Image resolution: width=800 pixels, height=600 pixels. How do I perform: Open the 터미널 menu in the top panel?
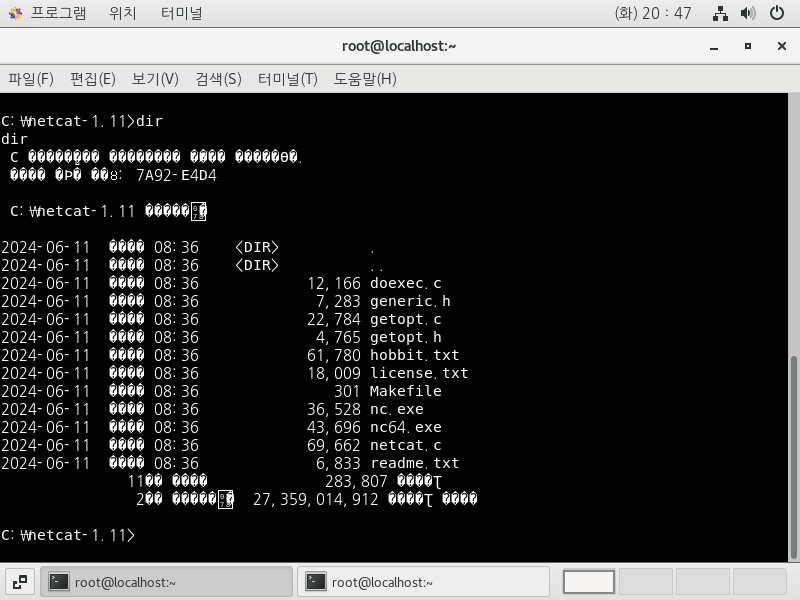click(x=182, y=13)
